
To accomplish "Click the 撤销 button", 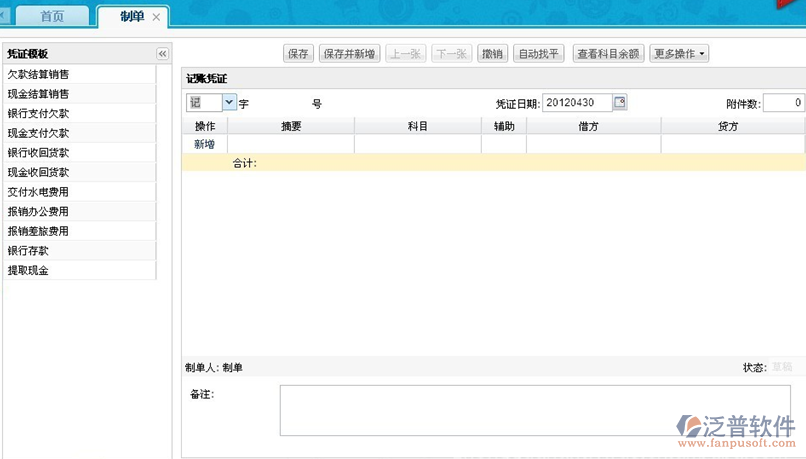I will tap(491, 54).
